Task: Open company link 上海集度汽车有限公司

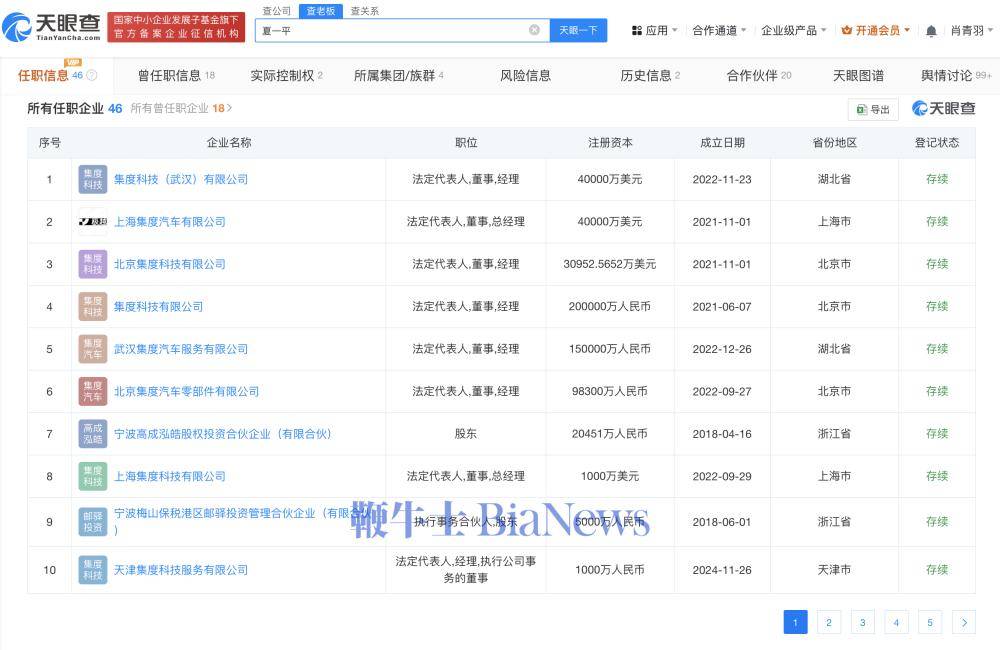Action: [x=170, y=222]
